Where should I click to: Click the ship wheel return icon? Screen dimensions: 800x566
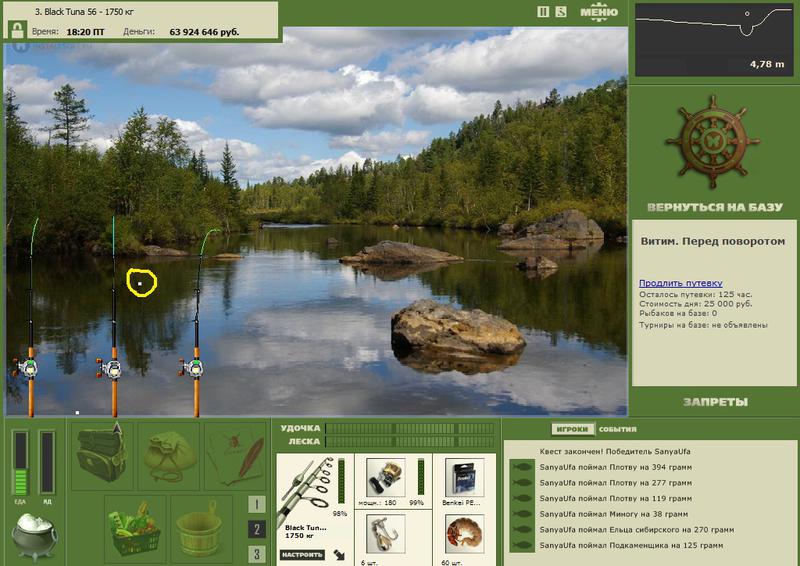[712, 141]
